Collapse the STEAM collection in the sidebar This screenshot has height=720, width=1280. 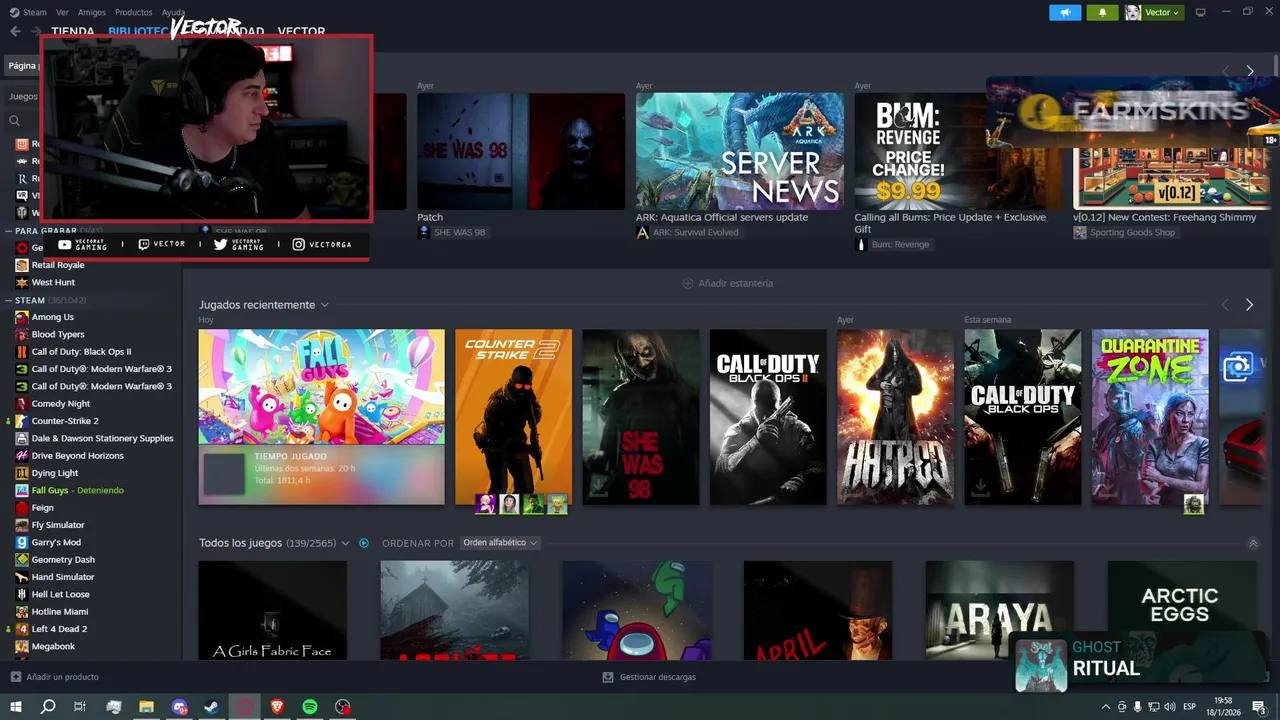click(9, 300)
